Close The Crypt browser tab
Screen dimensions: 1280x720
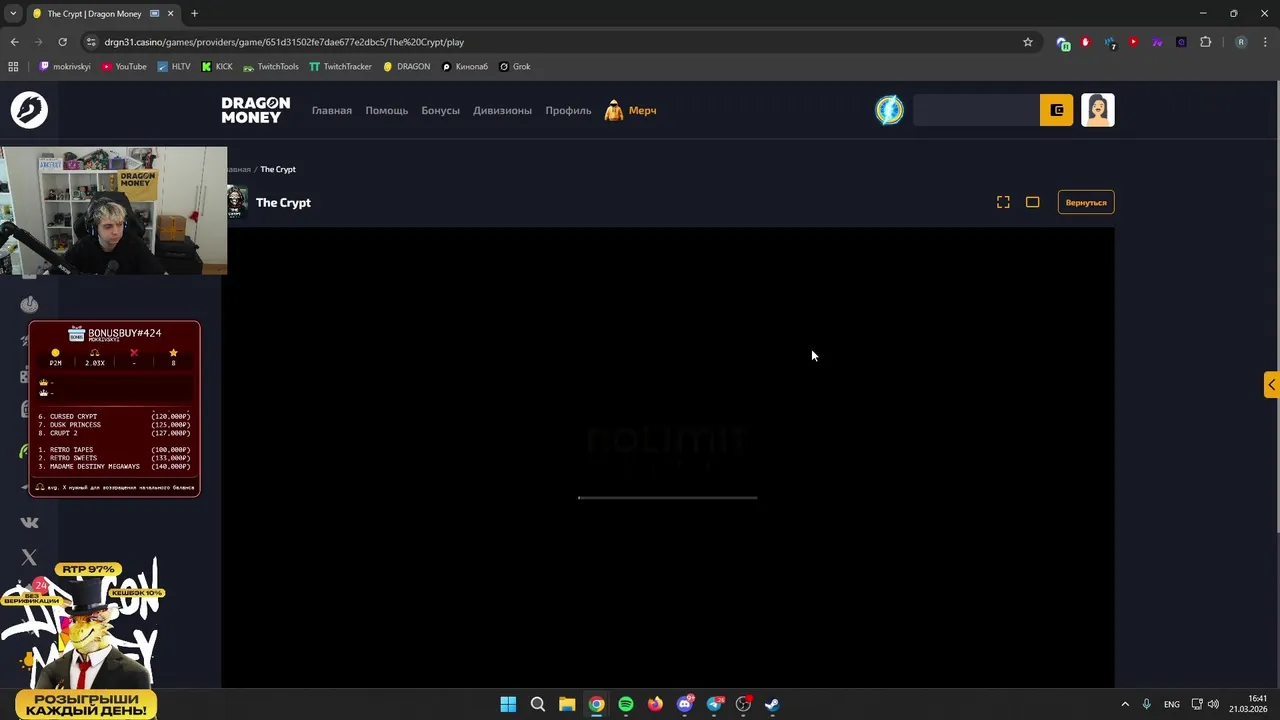169,14
